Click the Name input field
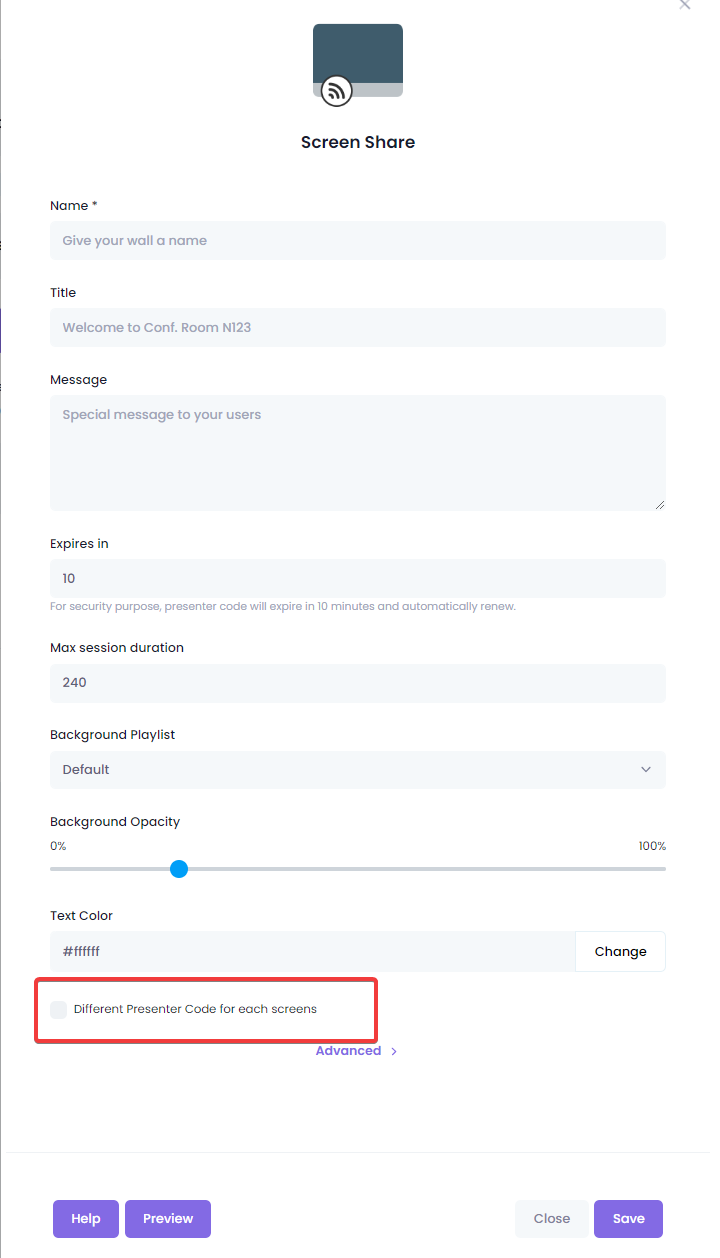This screenshot has height=1258, width=720. coord(358,241)
